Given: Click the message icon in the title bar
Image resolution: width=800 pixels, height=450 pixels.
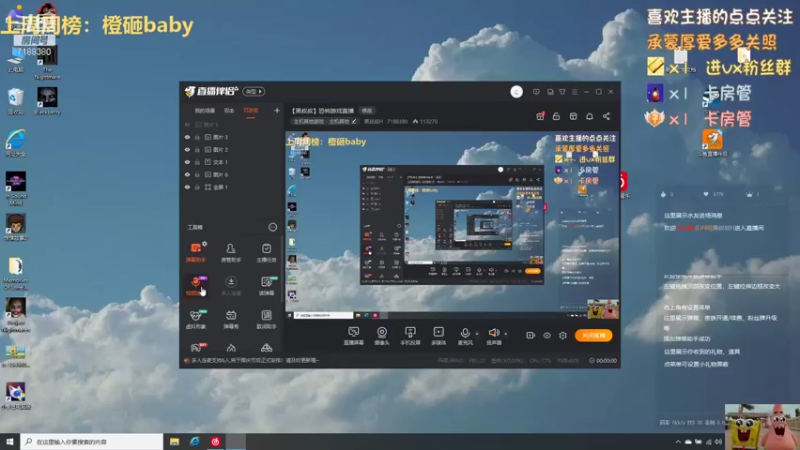Looking at the screenshot, I should (x=536, y=92).
